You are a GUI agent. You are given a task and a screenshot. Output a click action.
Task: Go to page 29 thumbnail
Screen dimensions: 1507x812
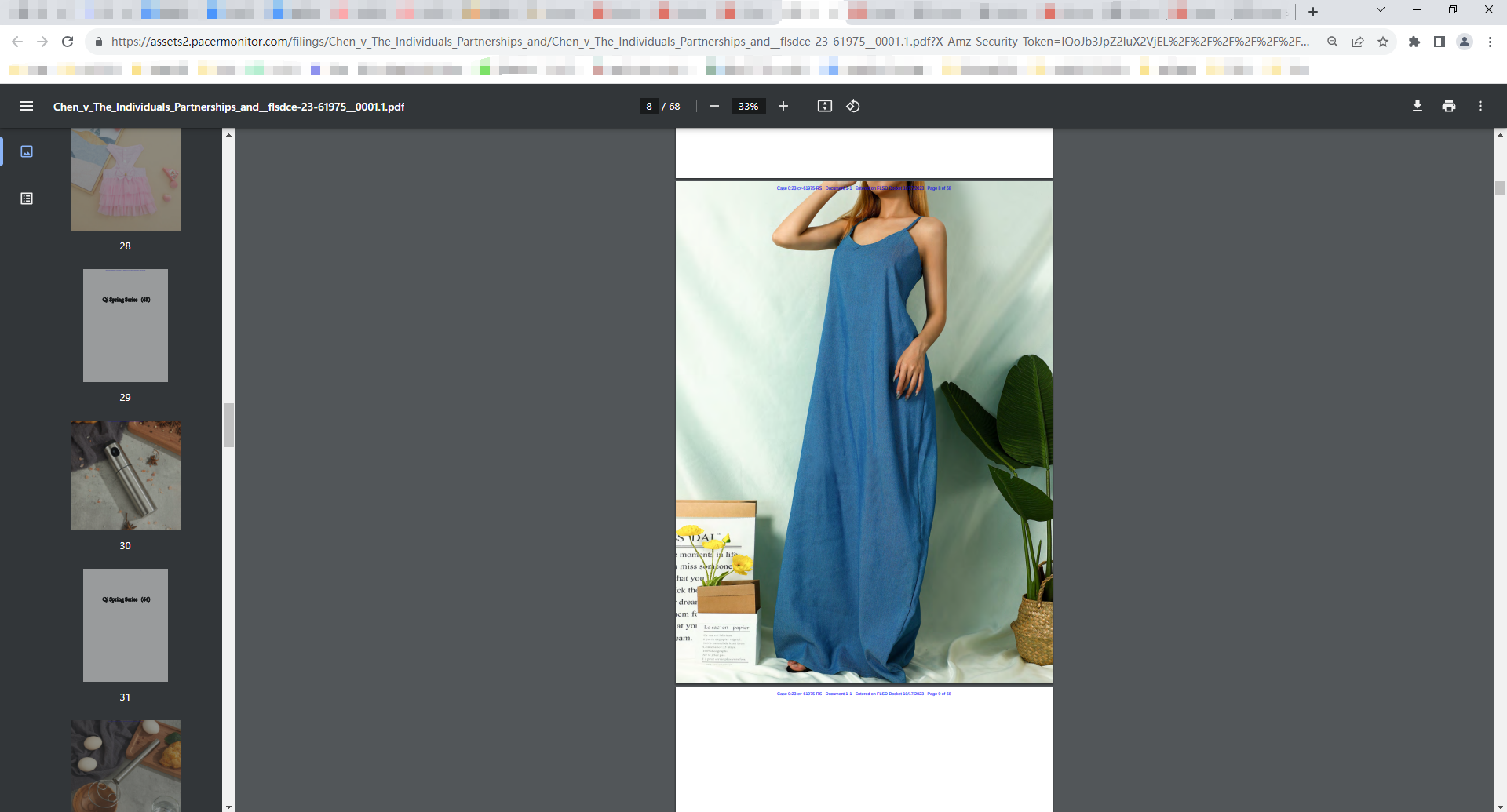pyautogui.click(x=126, y=326)
